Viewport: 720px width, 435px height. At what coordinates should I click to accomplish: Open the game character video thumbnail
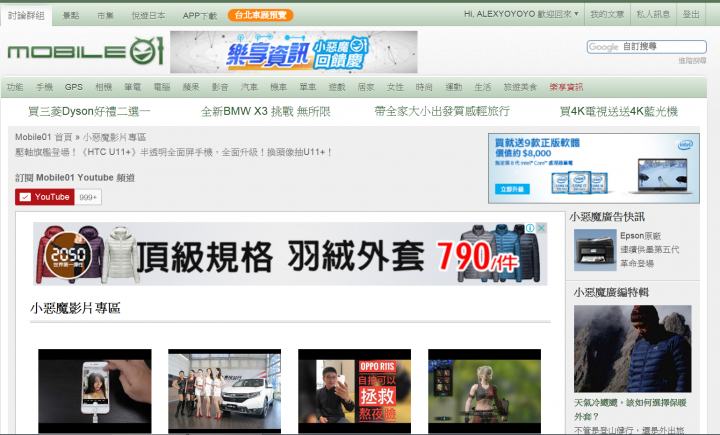[484, 391]
